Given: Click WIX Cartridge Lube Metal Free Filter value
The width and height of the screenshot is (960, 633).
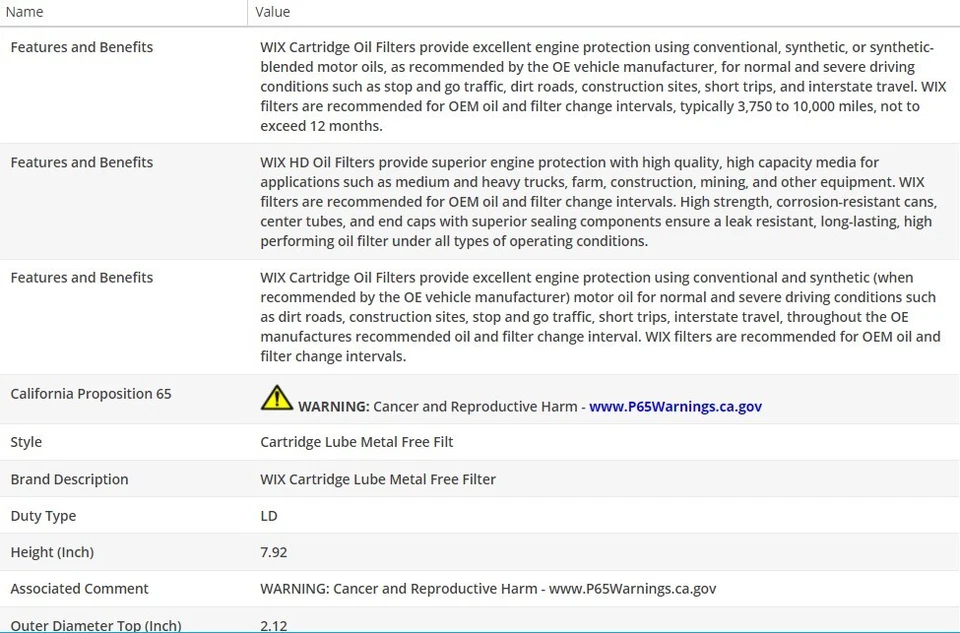Looking at the screenshot, I should pos(378,479).
